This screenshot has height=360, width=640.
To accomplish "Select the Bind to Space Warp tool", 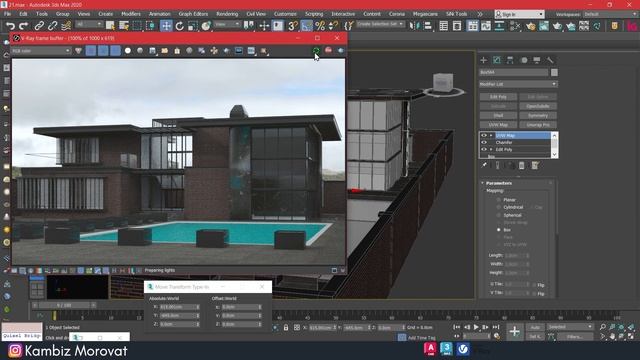I will click(x=66, y=26).
